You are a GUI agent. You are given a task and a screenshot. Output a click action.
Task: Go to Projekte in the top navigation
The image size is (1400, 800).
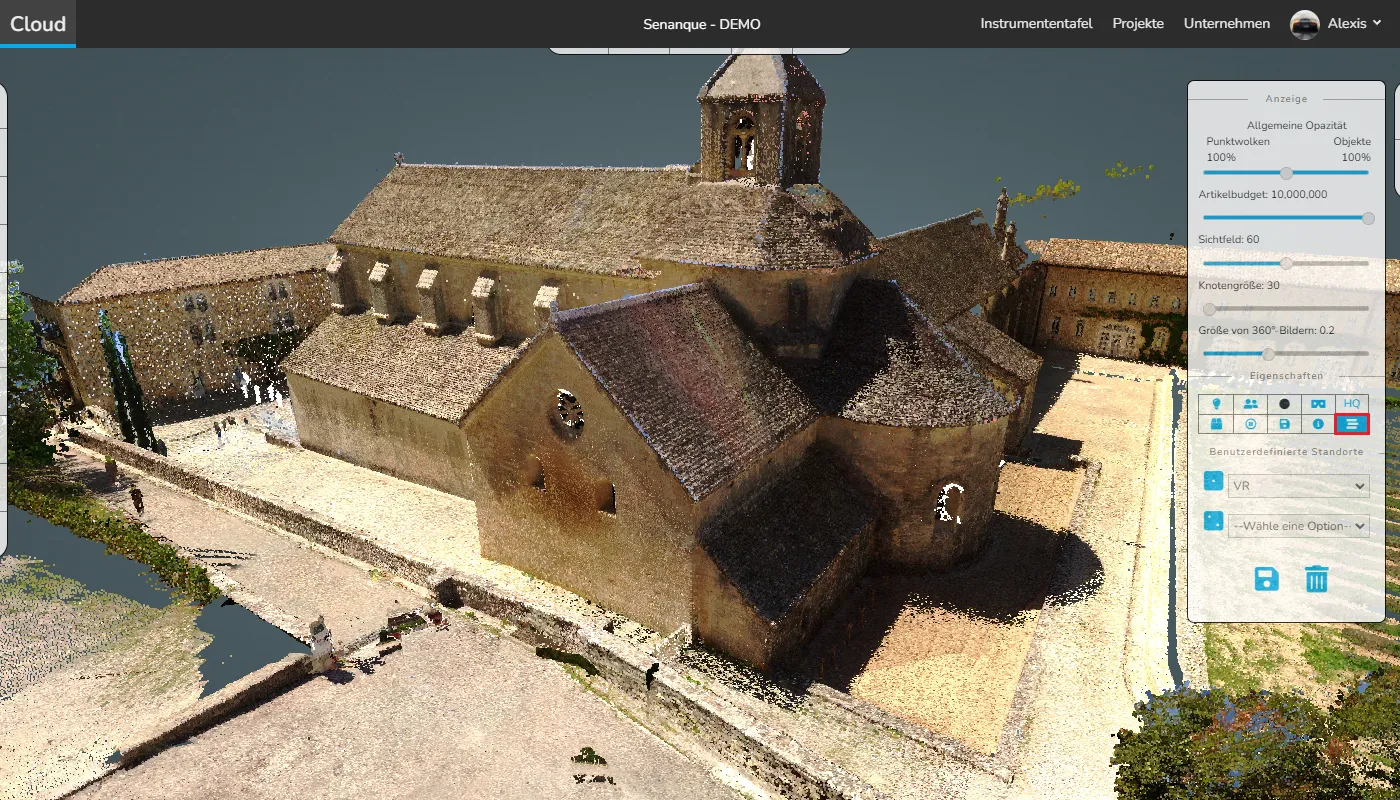pos(1138,24)
